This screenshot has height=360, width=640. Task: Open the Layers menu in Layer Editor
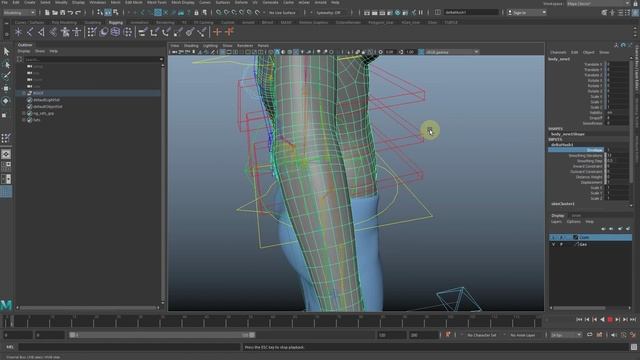(x=556, y=222)
